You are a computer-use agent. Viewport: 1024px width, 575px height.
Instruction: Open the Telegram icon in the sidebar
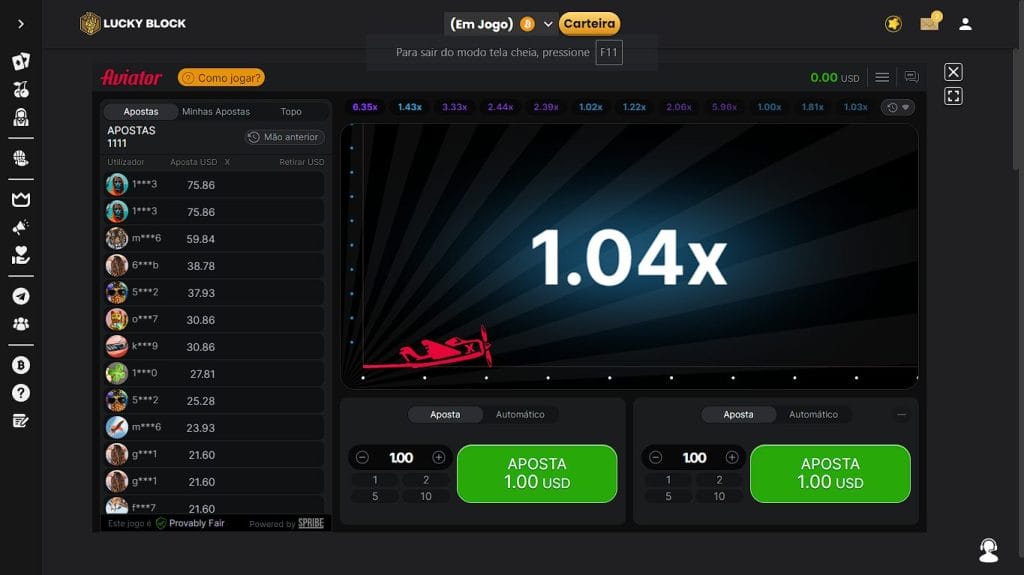click(x=21, y=297)
